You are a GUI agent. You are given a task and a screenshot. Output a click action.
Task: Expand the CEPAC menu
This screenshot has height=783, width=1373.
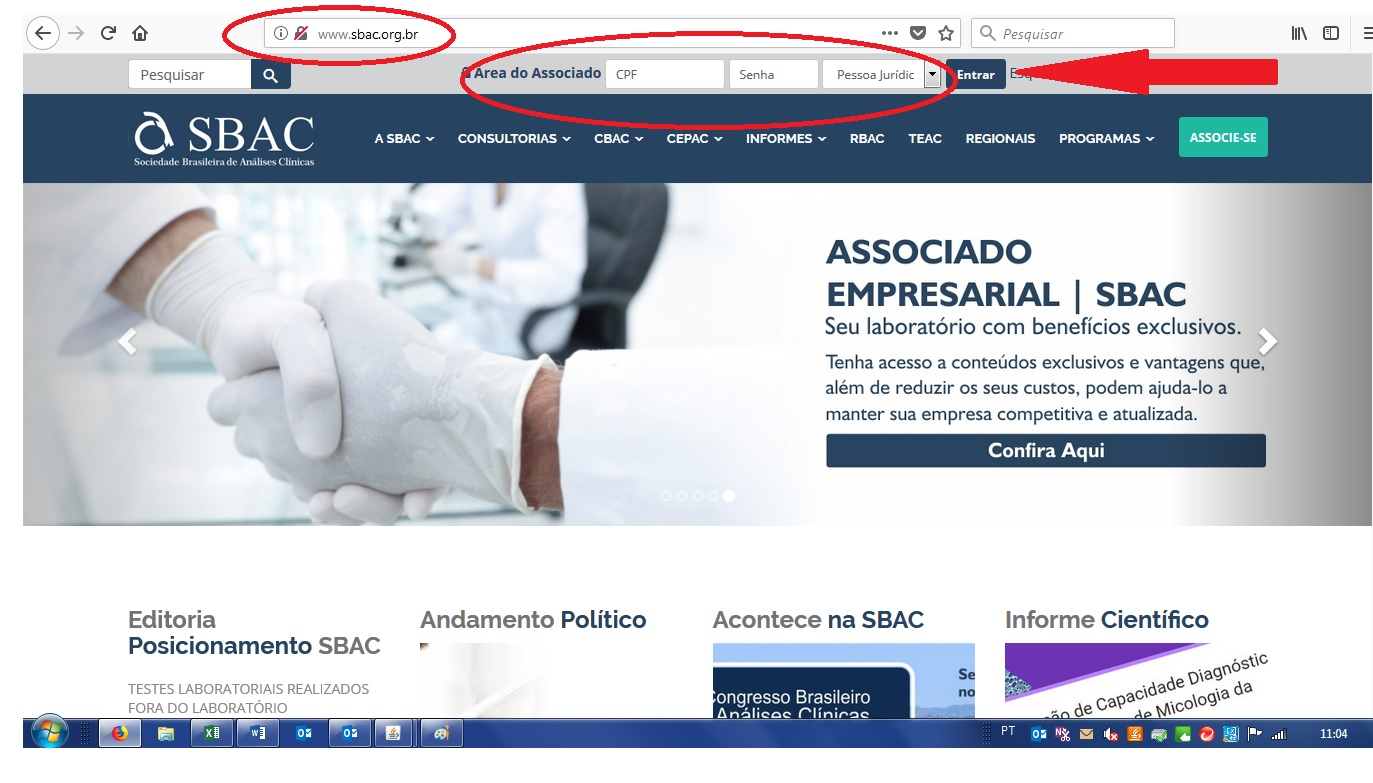click(x=694, y=139)
